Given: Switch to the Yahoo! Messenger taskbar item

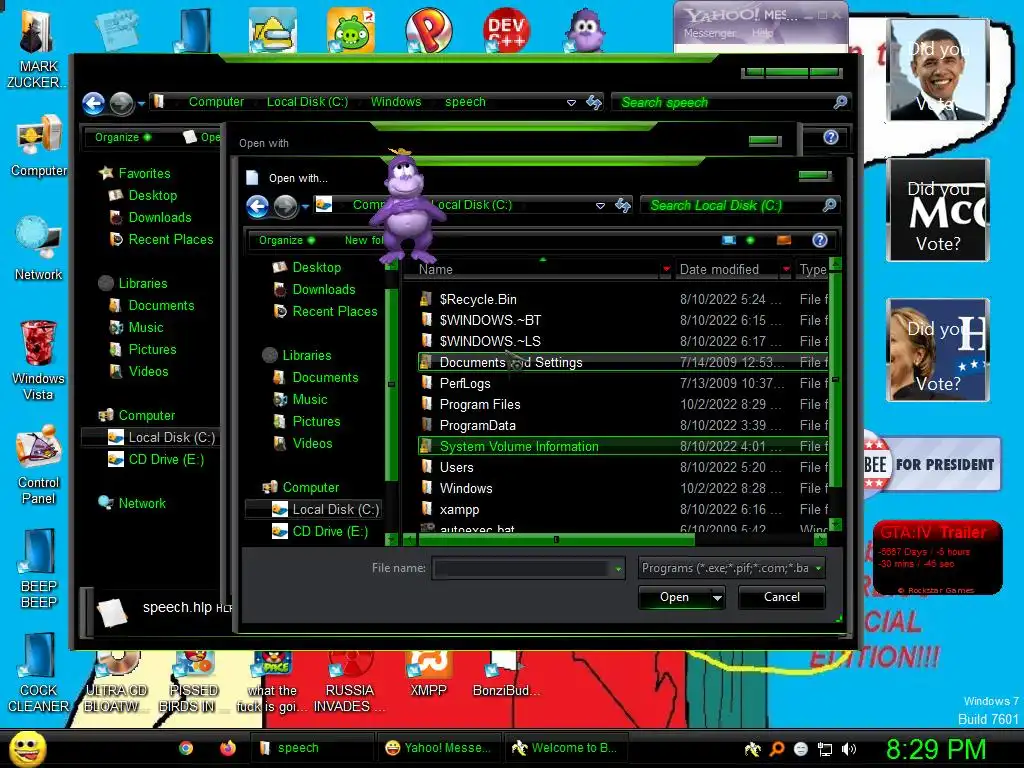Looking at the screenshot, I should 438,748.
